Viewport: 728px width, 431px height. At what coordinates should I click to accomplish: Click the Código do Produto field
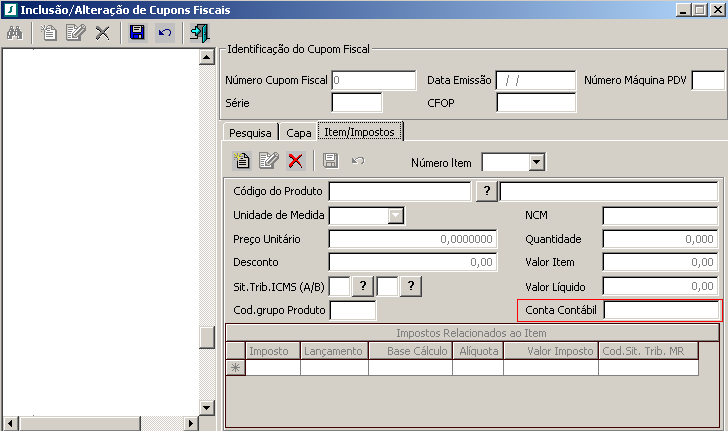point(400,191)
